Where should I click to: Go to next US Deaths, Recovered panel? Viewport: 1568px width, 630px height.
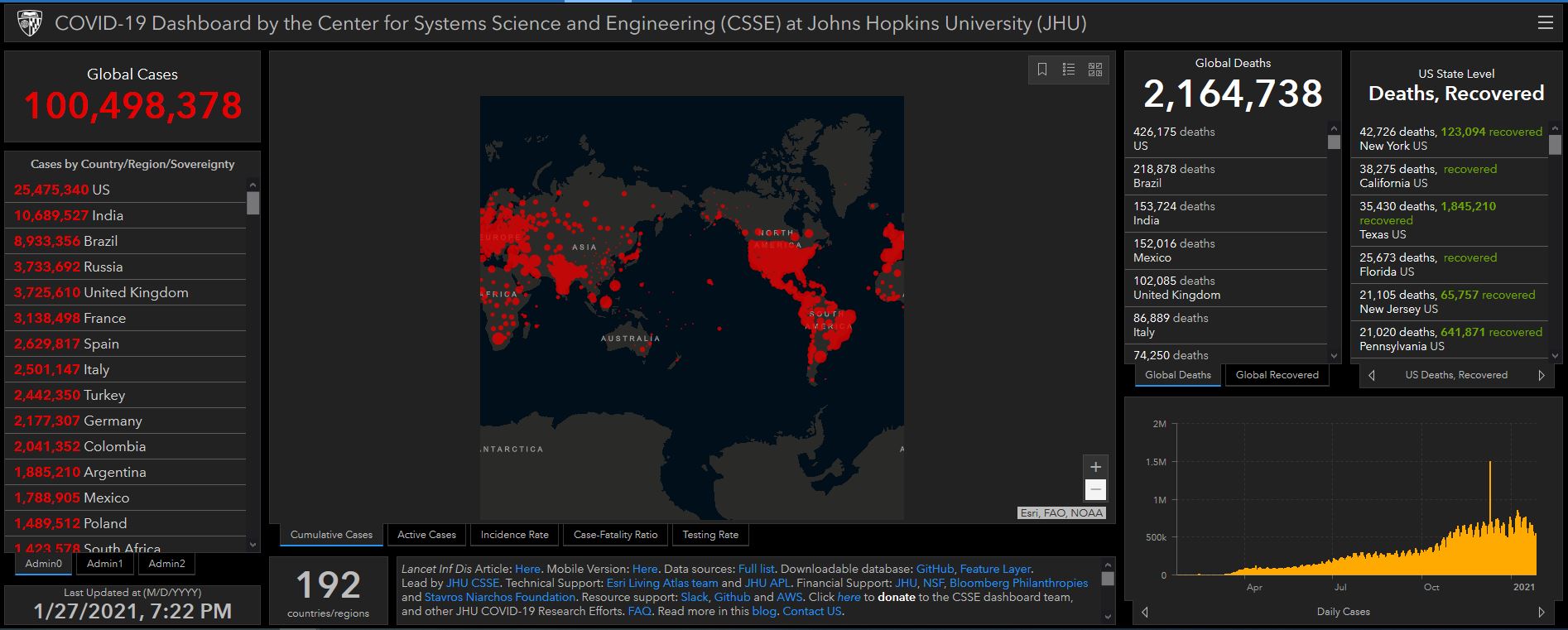click(x=1541, y=375)
